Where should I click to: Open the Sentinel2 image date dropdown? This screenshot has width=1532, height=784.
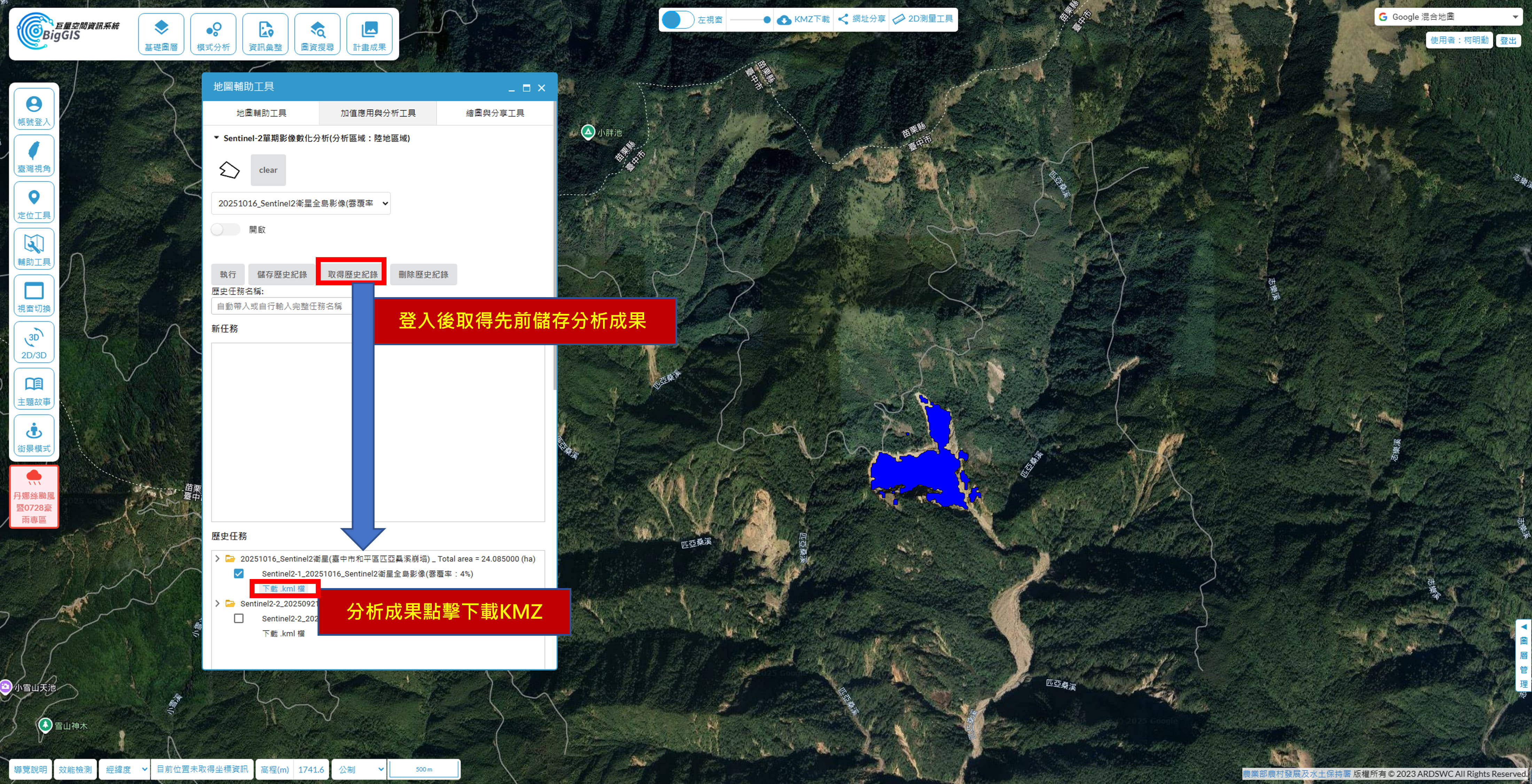(300, 203)
